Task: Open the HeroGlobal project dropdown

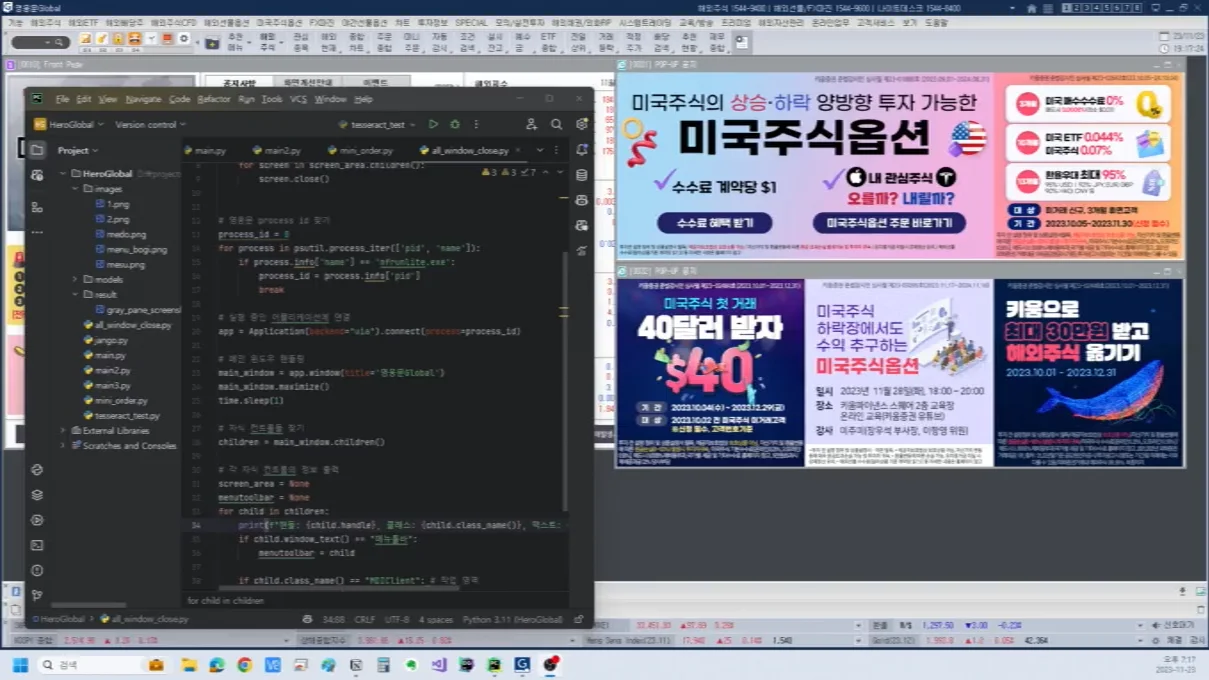Action: (x=67, y=124)
